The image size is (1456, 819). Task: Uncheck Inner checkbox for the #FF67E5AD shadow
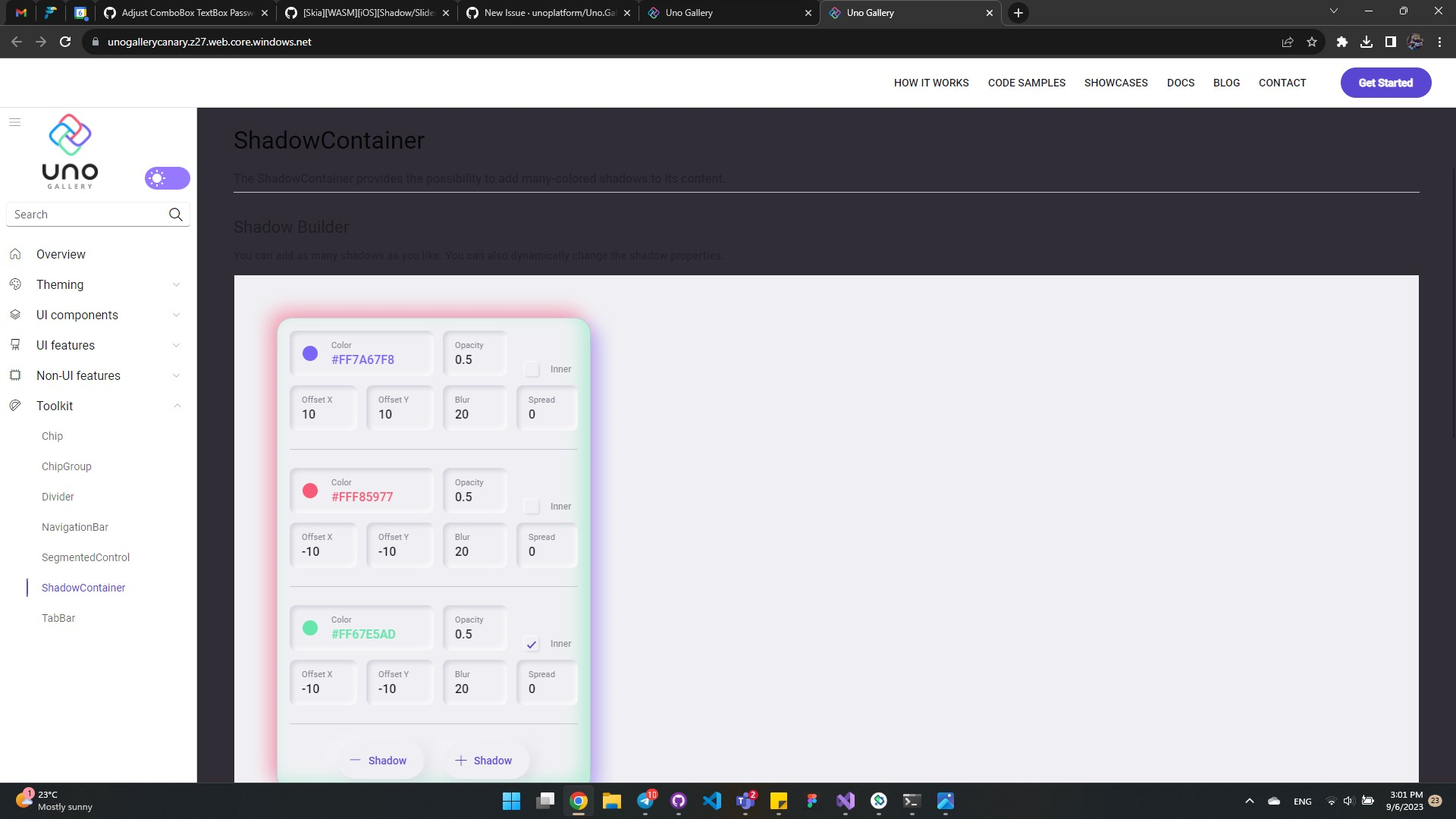532,644
